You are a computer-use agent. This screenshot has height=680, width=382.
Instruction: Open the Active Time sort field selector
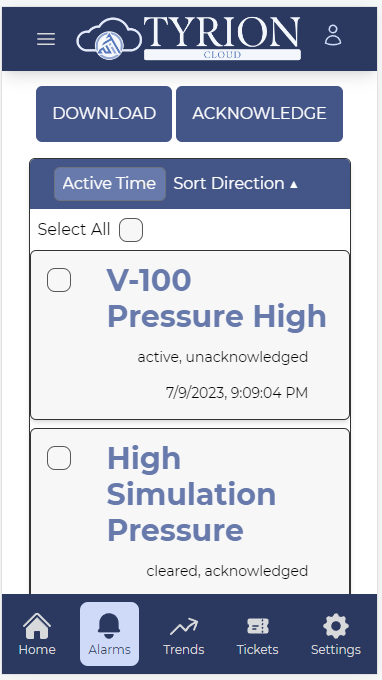click(110, 184)
